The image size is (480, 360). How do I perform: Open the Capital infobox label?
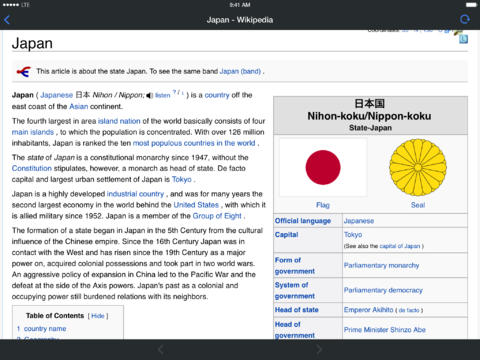pyautogui.click(x=287, y=235)
